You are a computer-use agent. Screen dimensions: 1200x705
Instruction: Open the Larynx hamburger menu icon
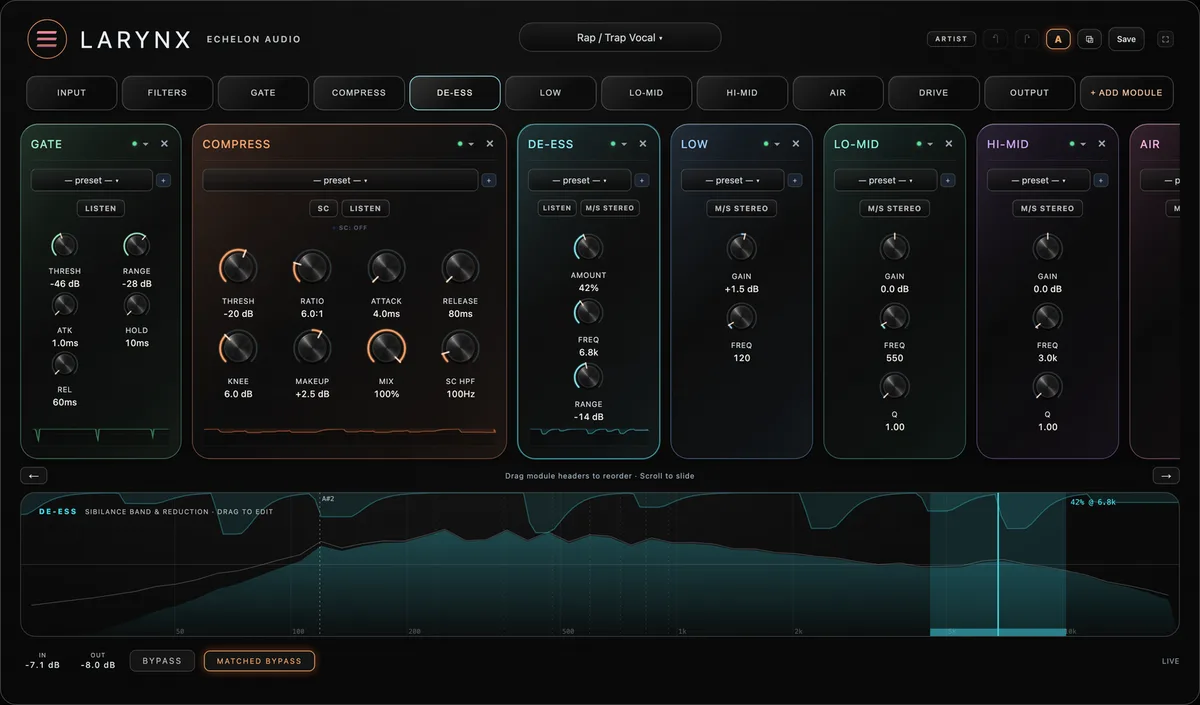click(47, 39)
